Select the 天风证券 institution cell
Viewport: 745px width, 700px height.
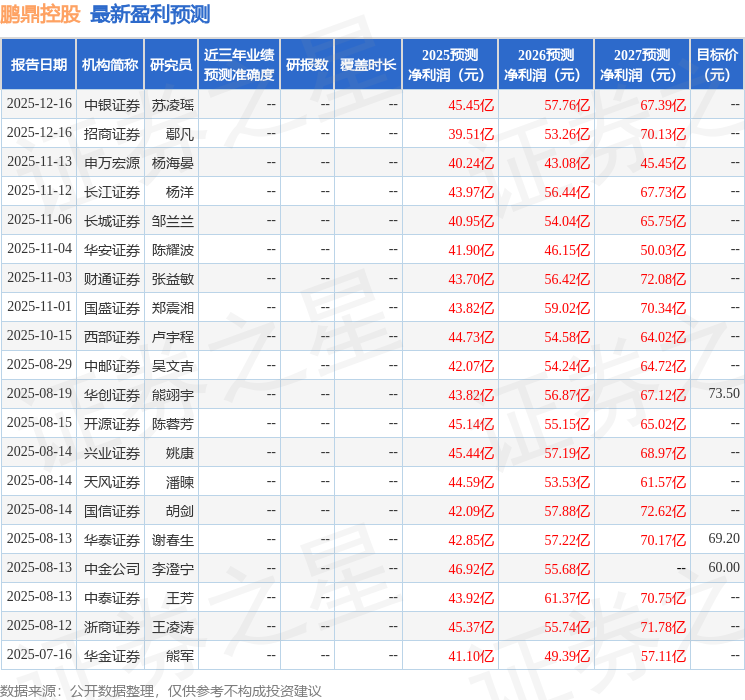pyautogui.click(x=112, y=482)
